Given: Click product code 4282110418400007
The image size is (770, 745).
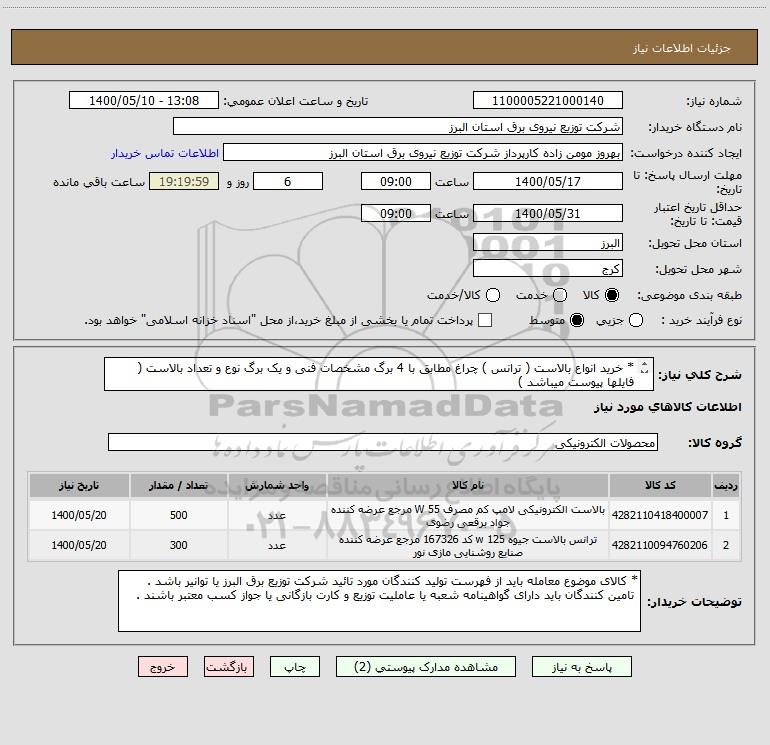Looking at the screenshot, I should point(660,515).
